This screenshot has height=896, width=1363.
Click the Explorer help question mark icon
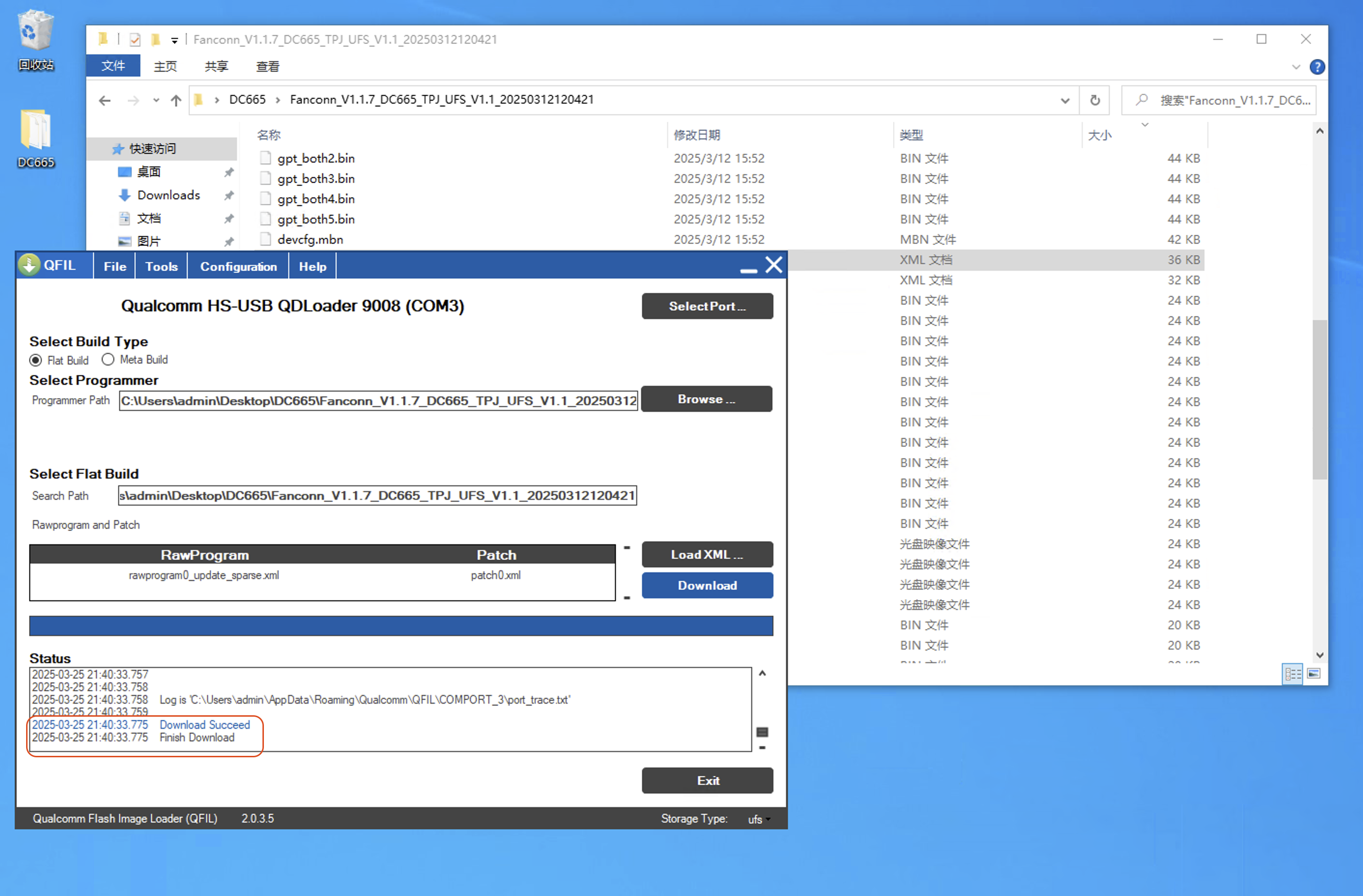coord(1317,67)
